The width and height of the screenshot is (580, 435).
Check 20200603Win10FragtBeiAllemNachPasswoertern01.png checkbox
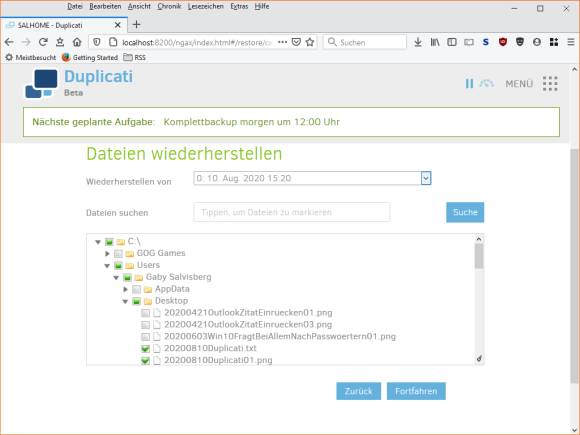point(146,337)
